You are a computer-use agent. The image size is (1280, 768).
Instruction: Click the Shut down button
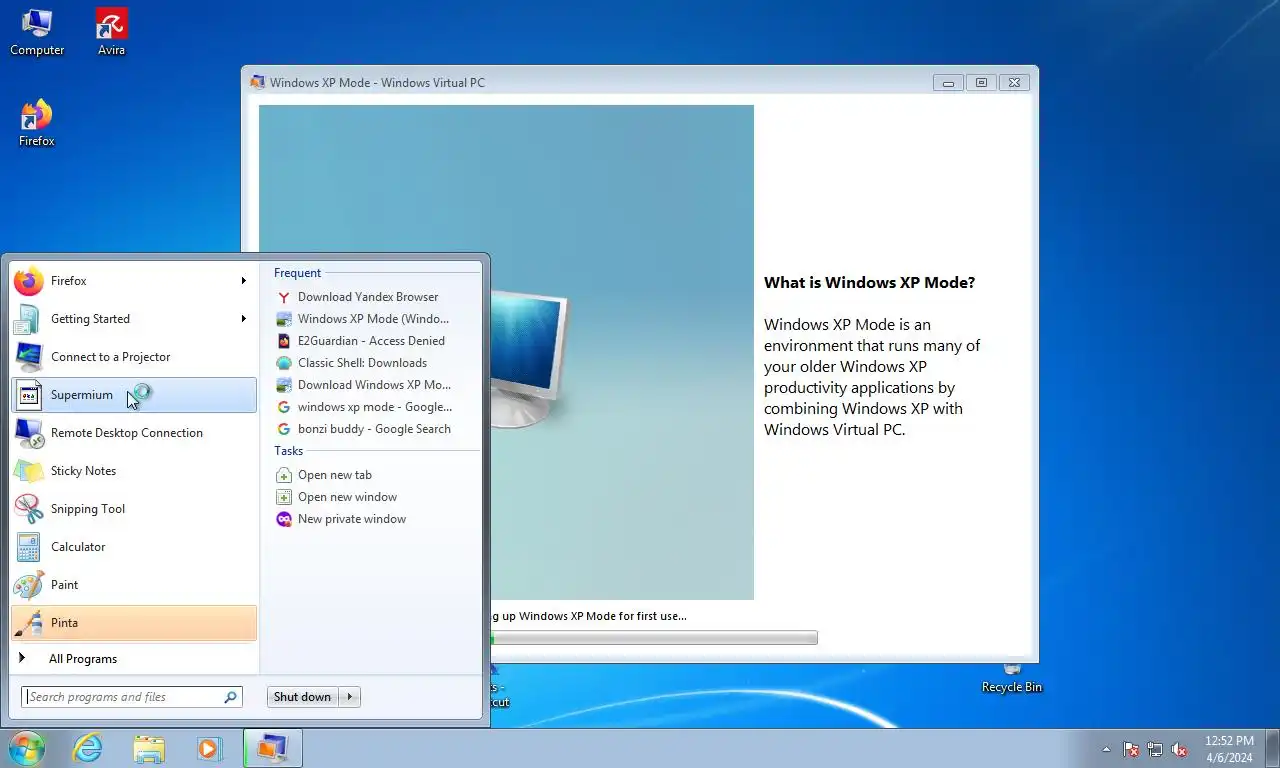coord(303,697)
